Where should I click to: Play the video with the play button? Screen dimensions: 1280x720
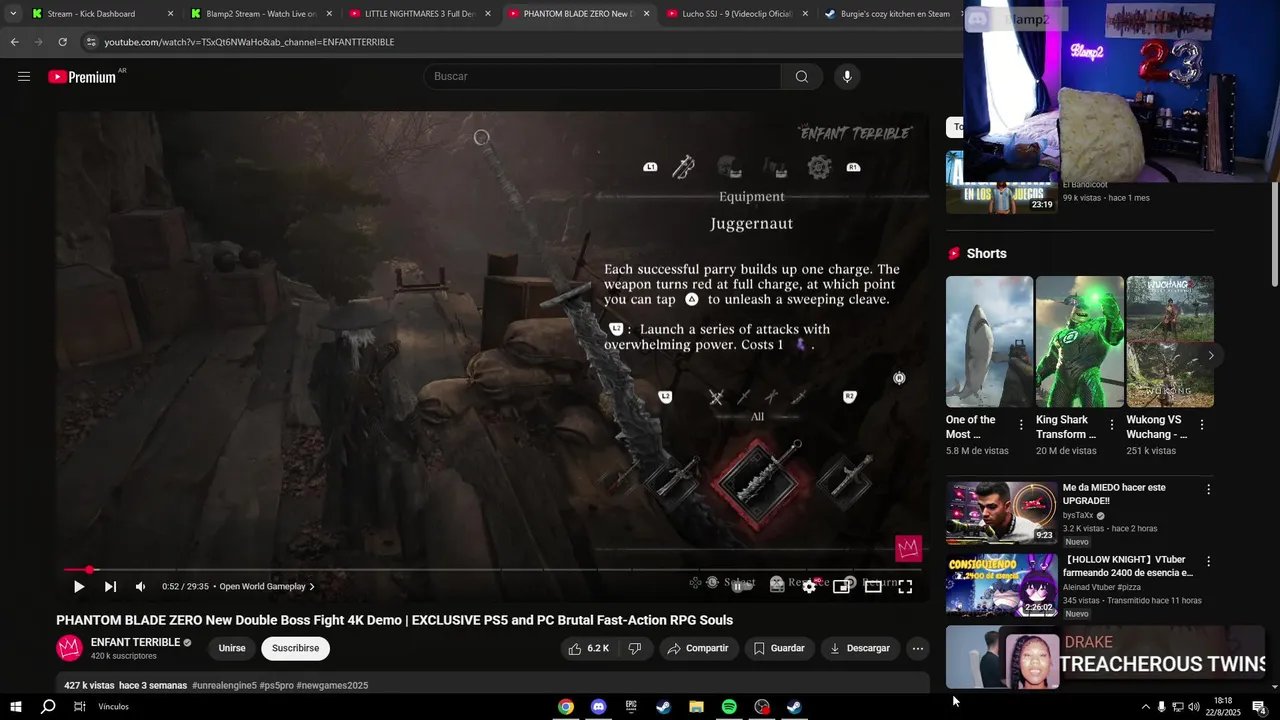[79, 587]
